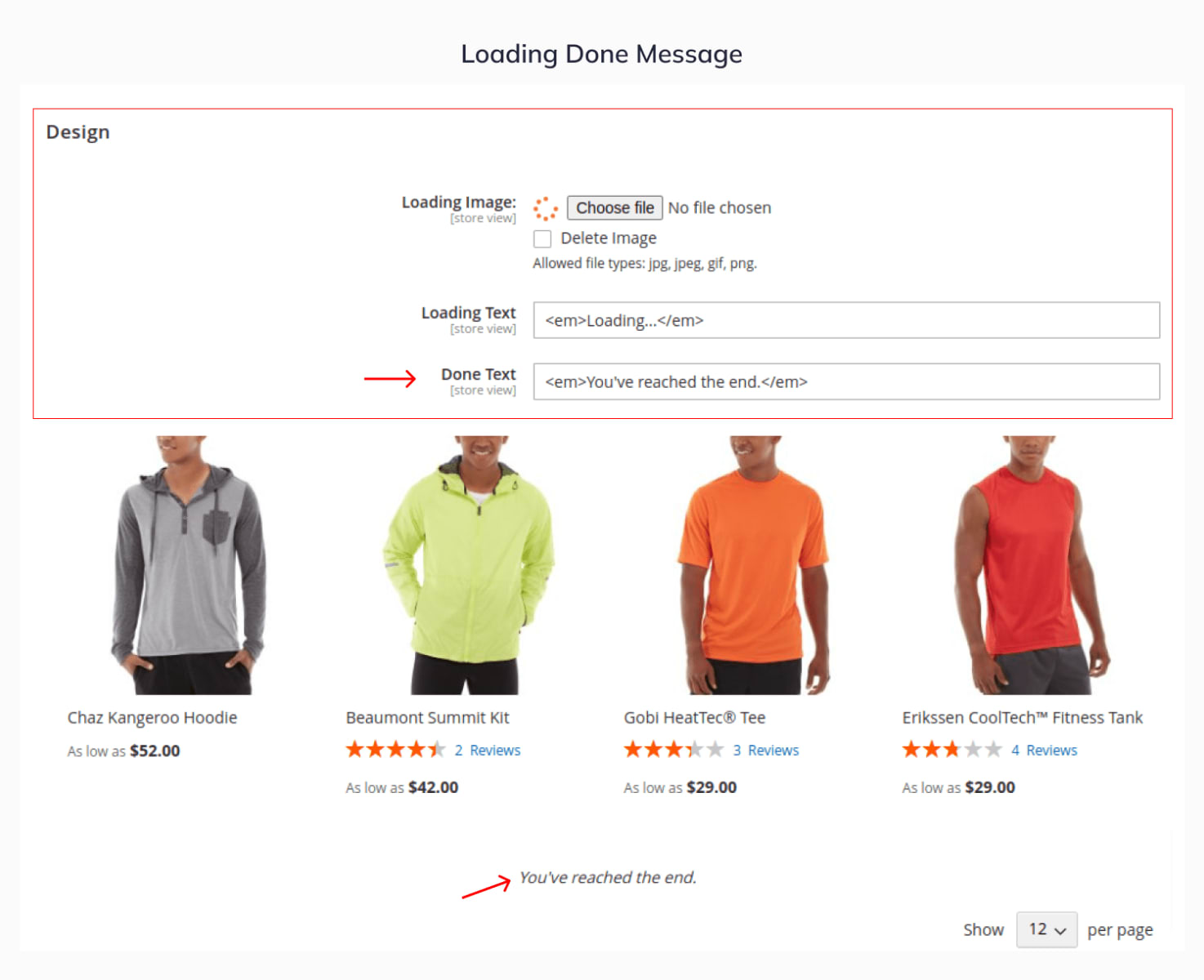Open the 3 Reviews link for Gobi Tee
Image resolution: width=1204 pixels, height=980 pixels.
point(765,751)
